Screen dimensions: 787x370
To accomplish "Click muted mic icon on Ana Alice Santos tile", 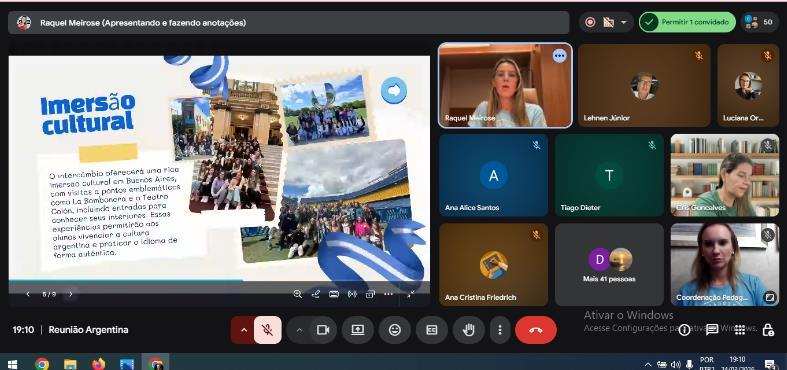I will pyautogui.click(x=536, y=146).
